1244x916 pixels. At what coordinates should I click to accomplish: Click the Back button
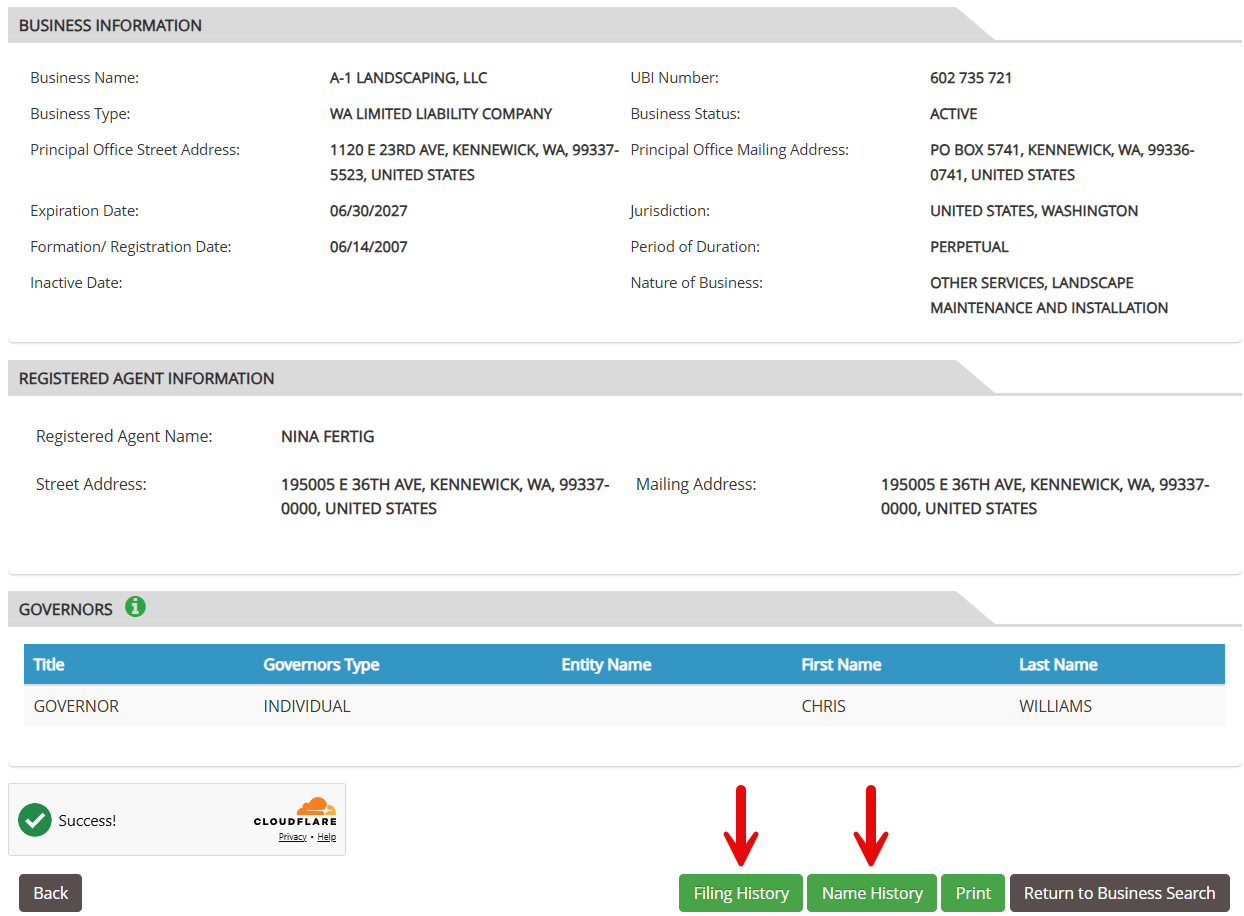point(51,893)
